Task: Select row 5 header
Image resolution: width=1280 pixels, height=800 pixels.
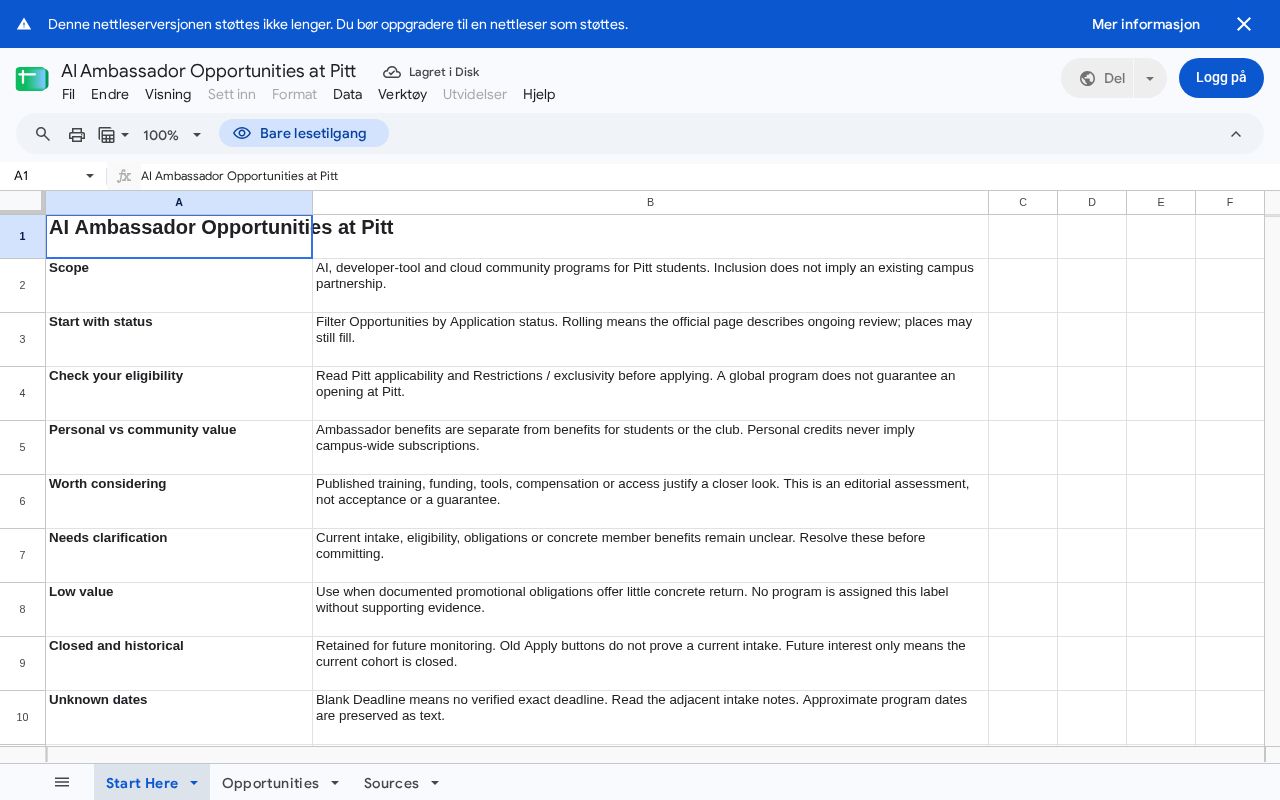Action: pos(22,447)
